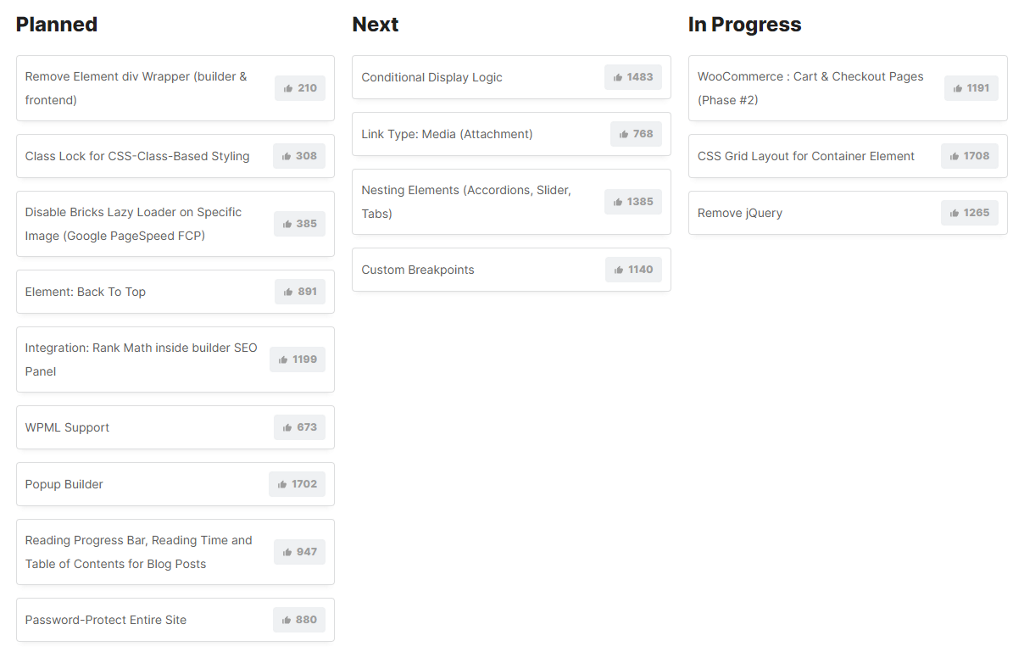This screenshot has height=652, width=1024.
Task: Open WooCommerce Cart & Checkout Pages card
Action: pyautogui.click(x=810, y=88)
